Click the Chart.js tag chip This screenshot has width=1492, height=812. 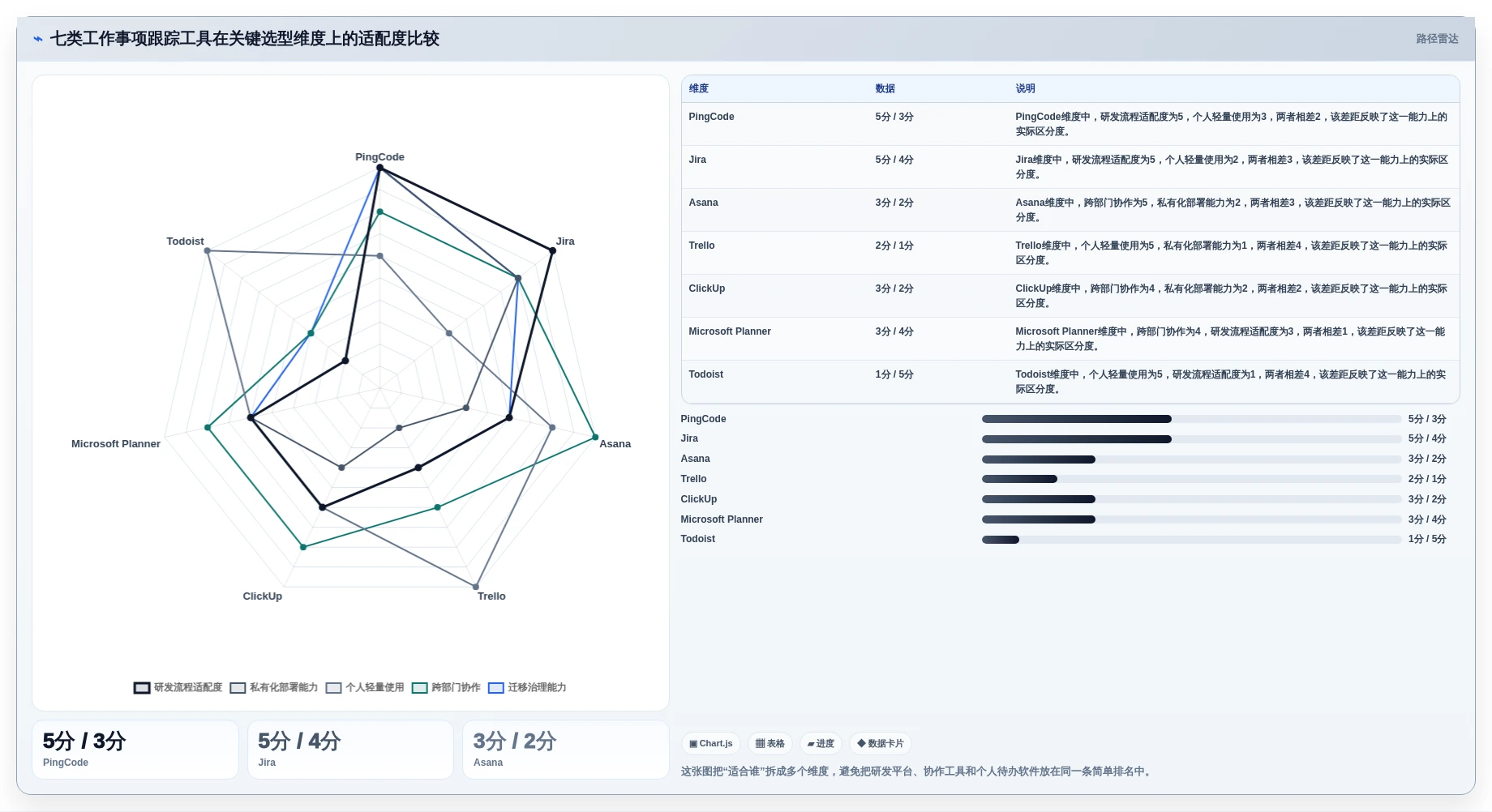coord(711,743)
